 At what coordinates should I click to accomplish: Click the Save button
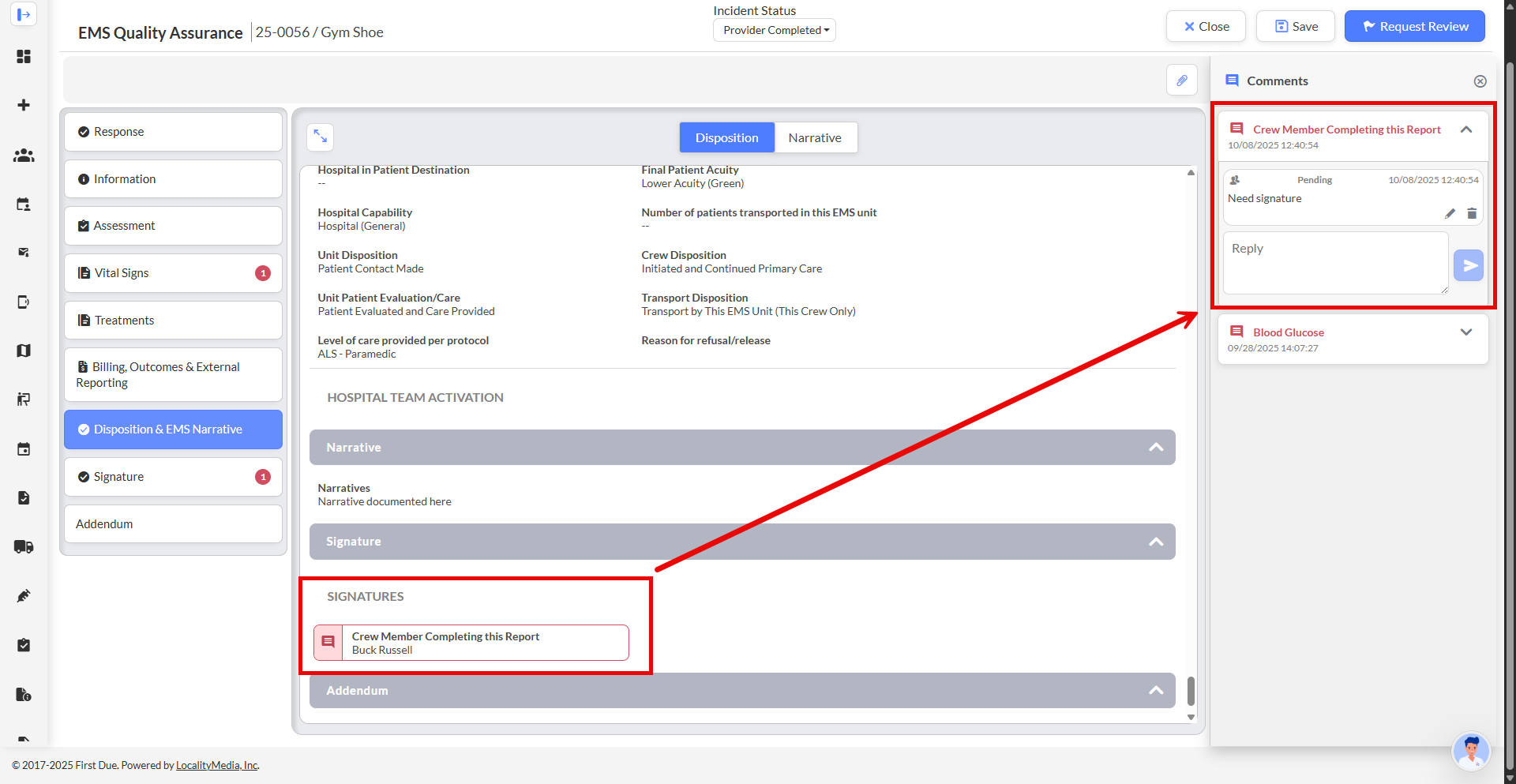1295,26
